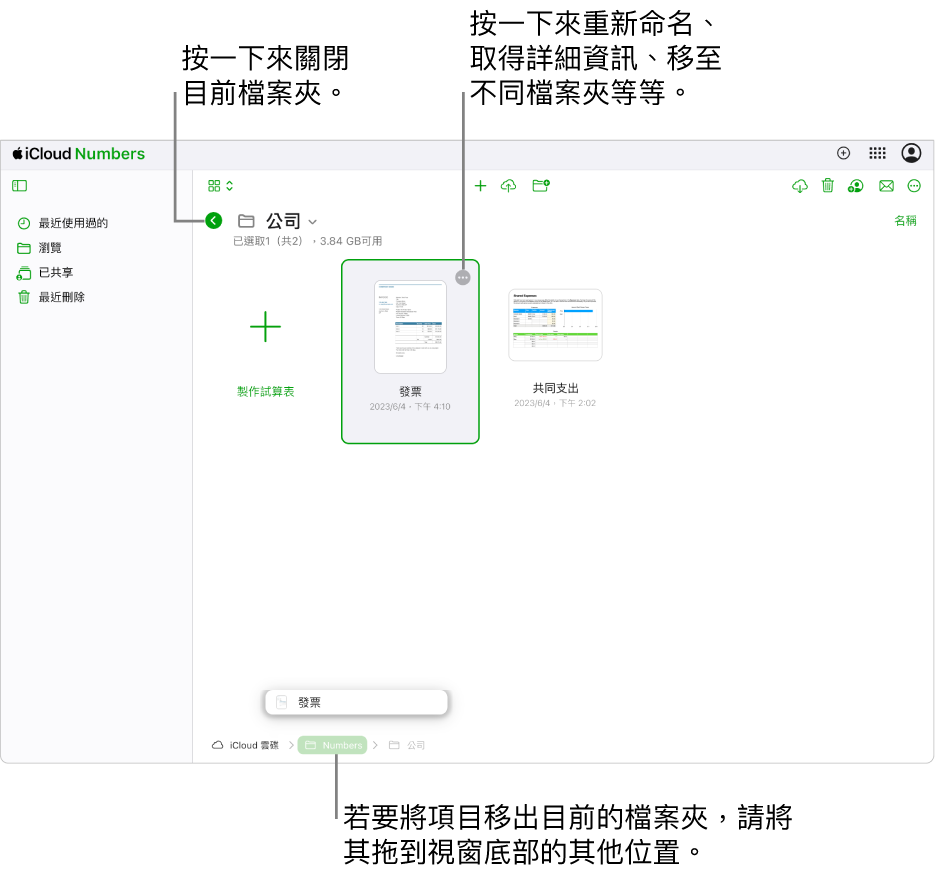Toggle the sidebar panel icon

pos(20,186)
